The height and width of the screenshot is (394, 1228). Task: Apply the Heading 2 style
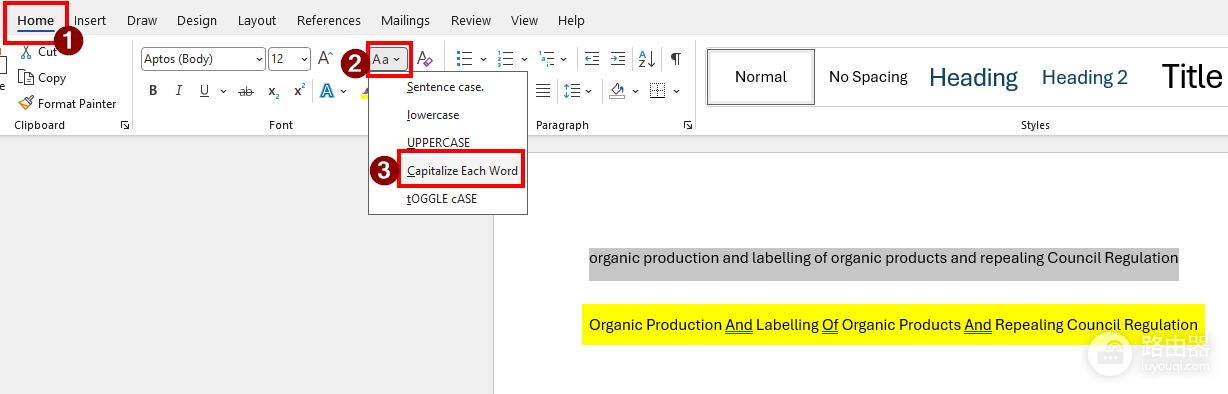pos(1085,77)
